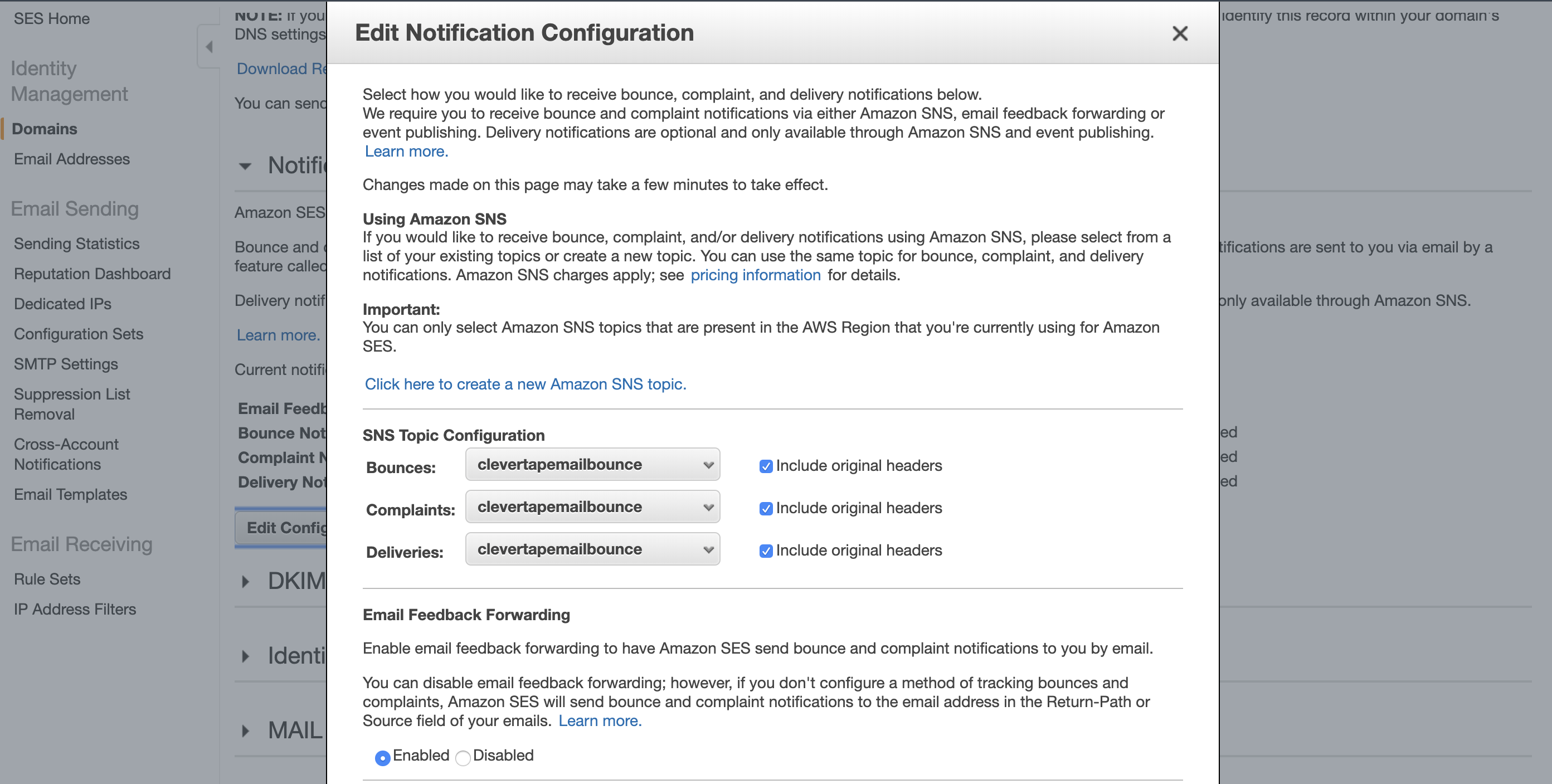Open the Reputation Dashboard page

pyautogui.click(x=92, y=274)
